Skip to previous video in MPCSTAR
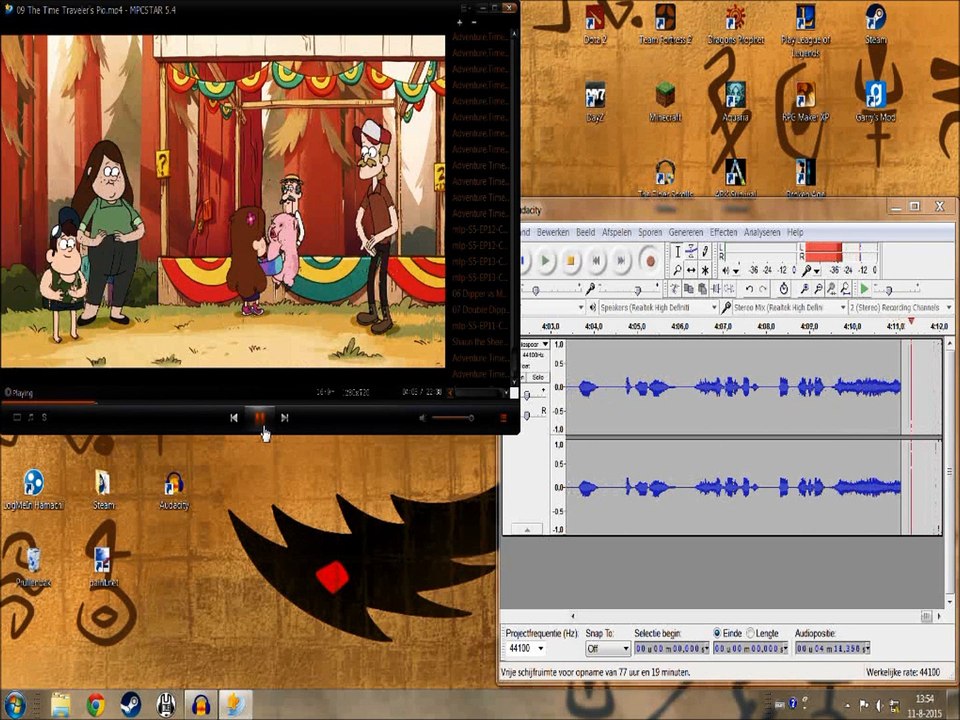 [233, 418]
